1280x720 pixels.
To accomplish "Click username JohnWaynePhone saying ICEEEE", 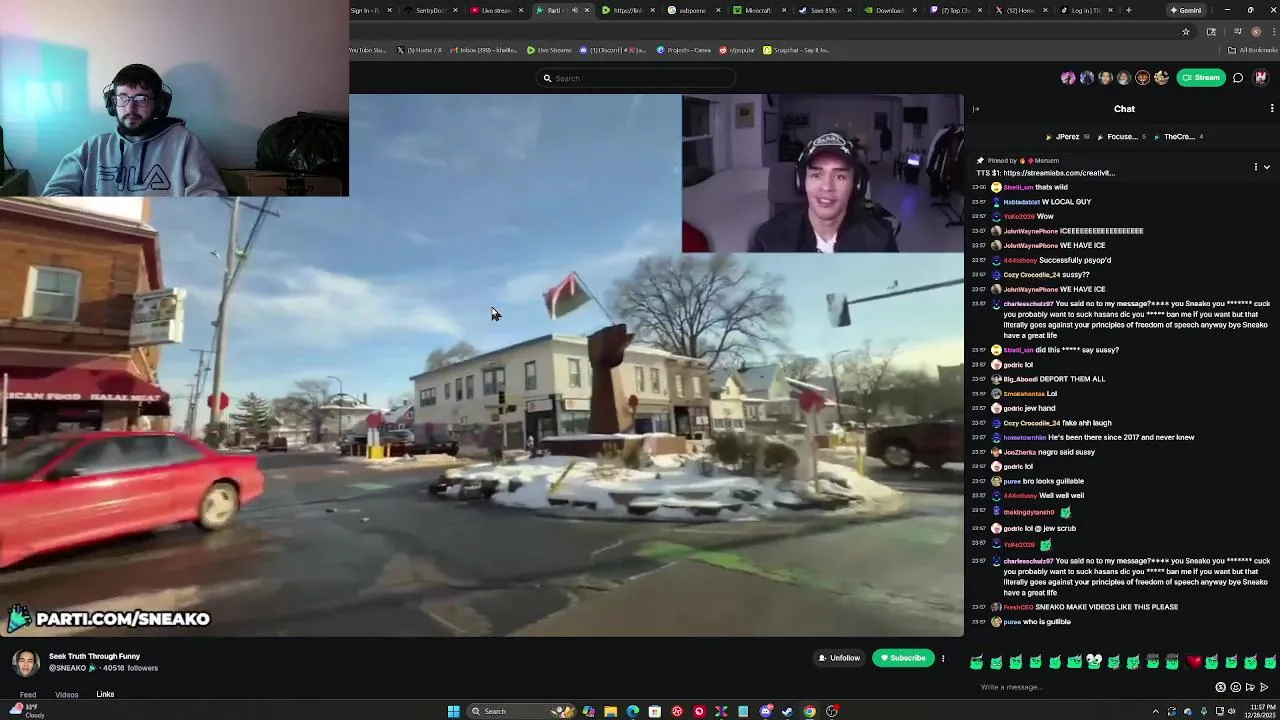I will pos(1030,231).
